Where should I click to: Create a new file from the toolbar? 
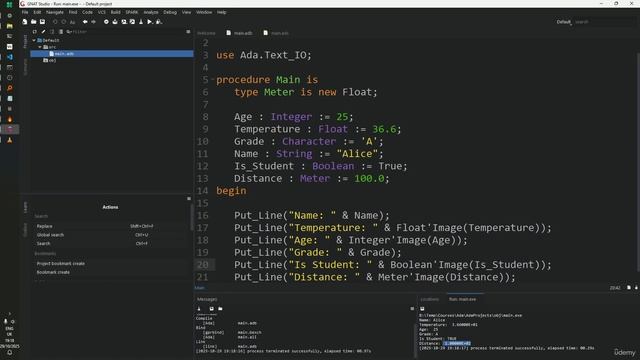(x=25, y=22)
